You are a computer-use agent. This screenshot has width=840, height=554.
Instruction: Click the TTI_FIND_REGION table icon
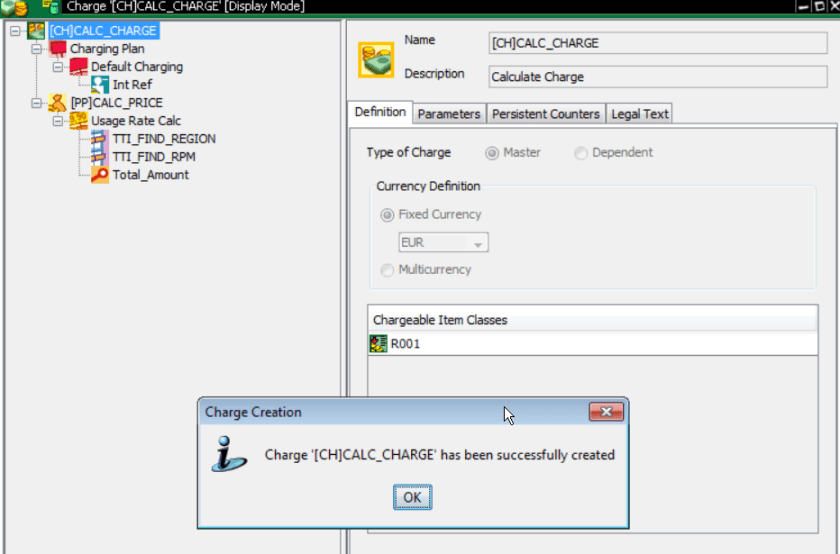100,139
